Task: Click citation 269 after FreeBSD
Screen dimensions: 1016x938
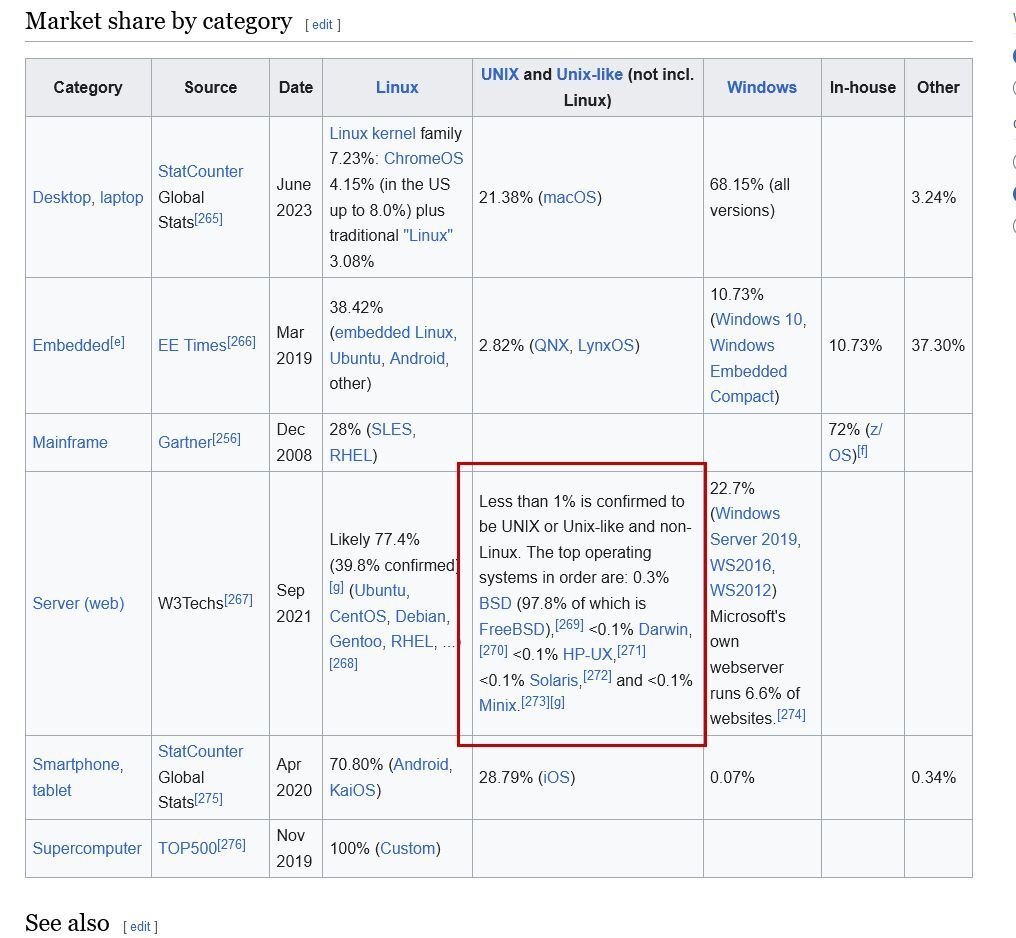Action: point(570,624)
